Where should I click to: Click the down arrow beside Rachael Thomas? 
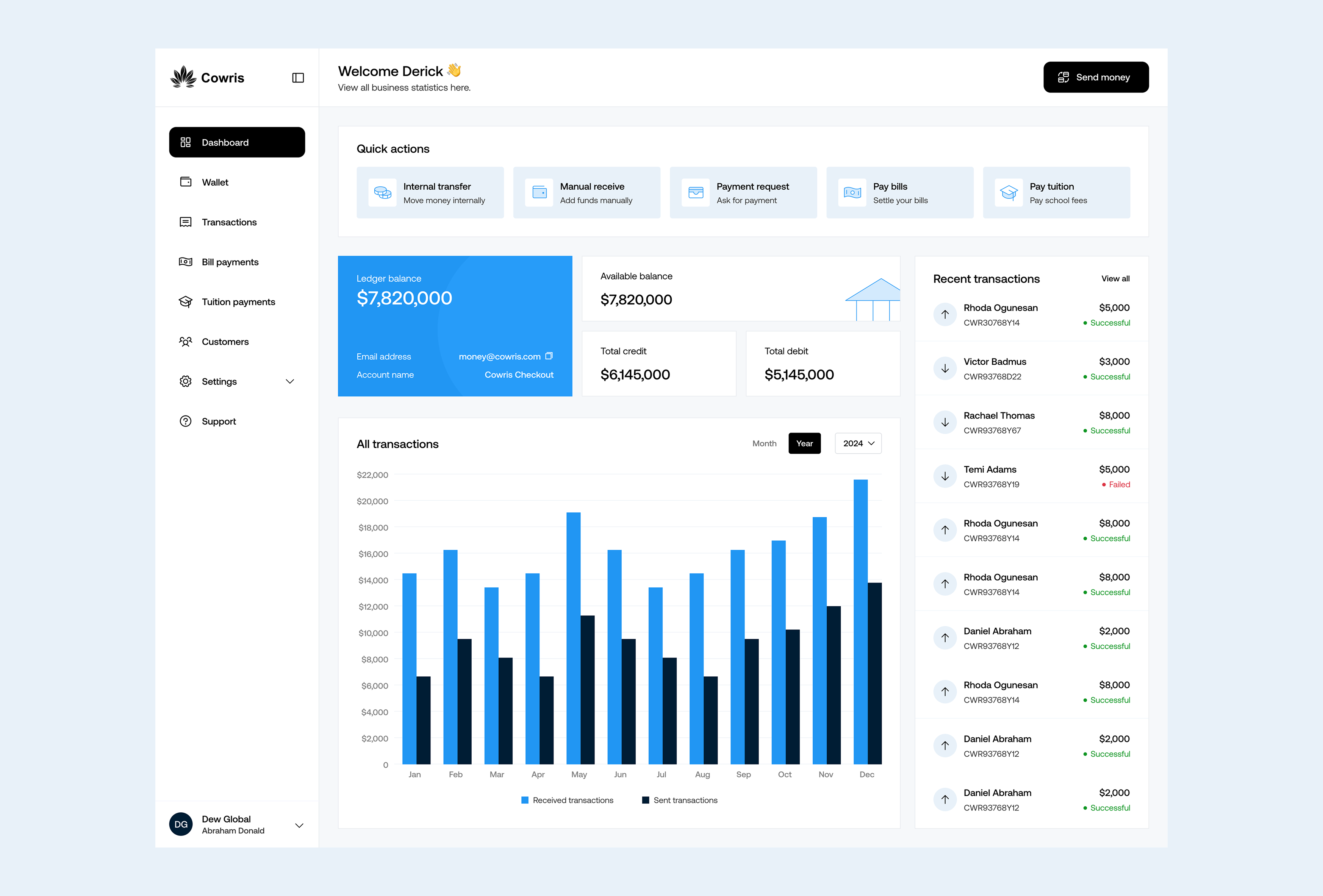(945, 422)
